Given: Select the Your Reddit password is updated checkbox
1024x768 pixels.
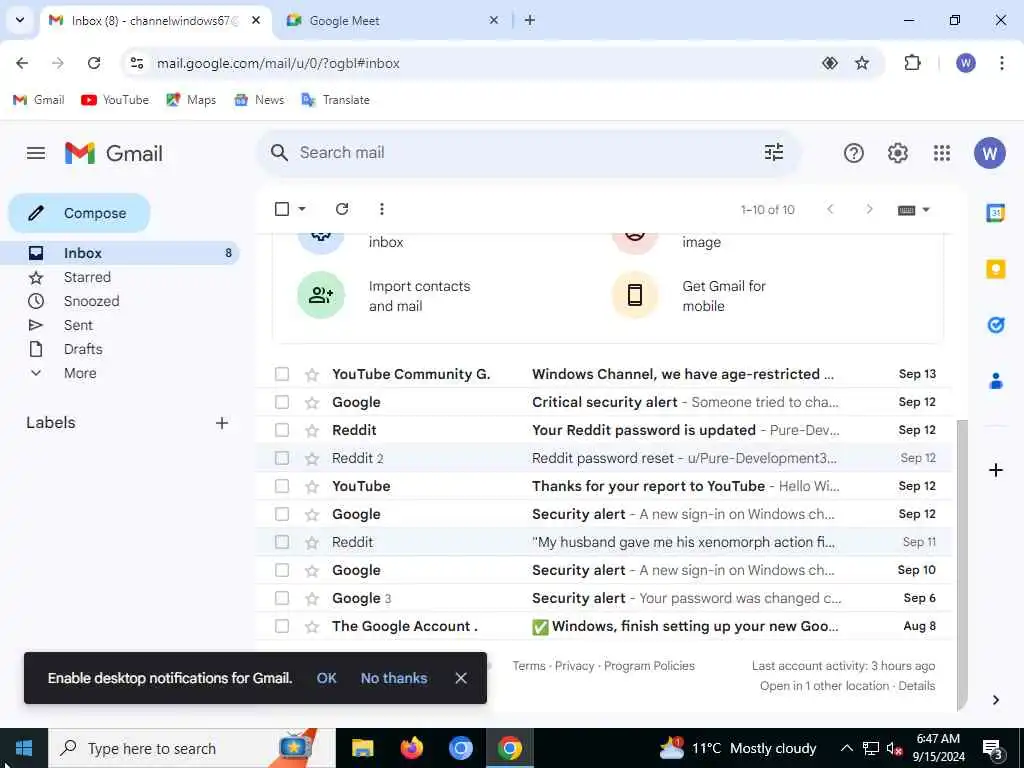Looking at the screenshot, I should pyautogui.click(x=281, y=430).
